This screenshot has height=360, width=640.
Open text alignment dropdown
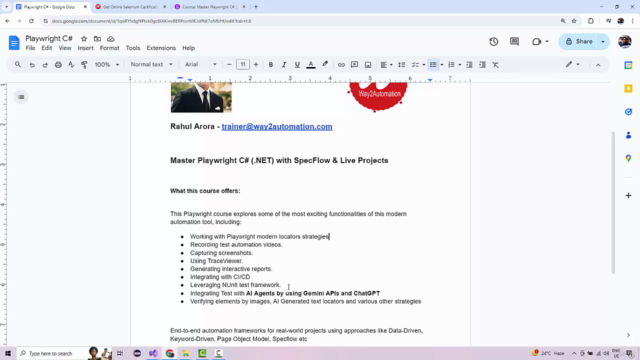[386, 64]
